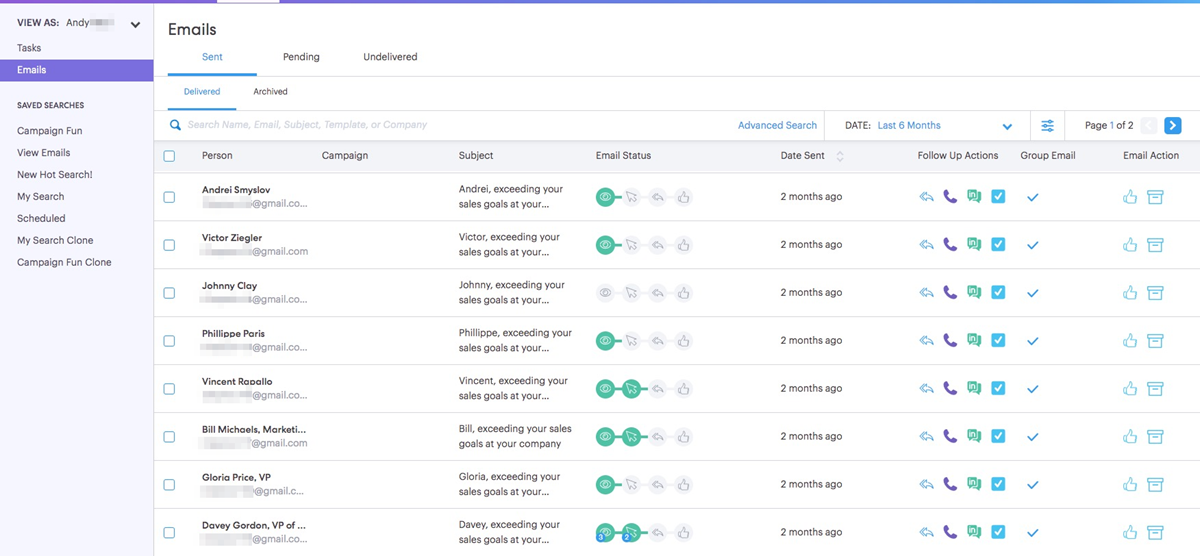This screenshot has width=1200, height=556.
Task: Select the Archived sub-tab
Action: pyautogui.click(x=270, y=91)
